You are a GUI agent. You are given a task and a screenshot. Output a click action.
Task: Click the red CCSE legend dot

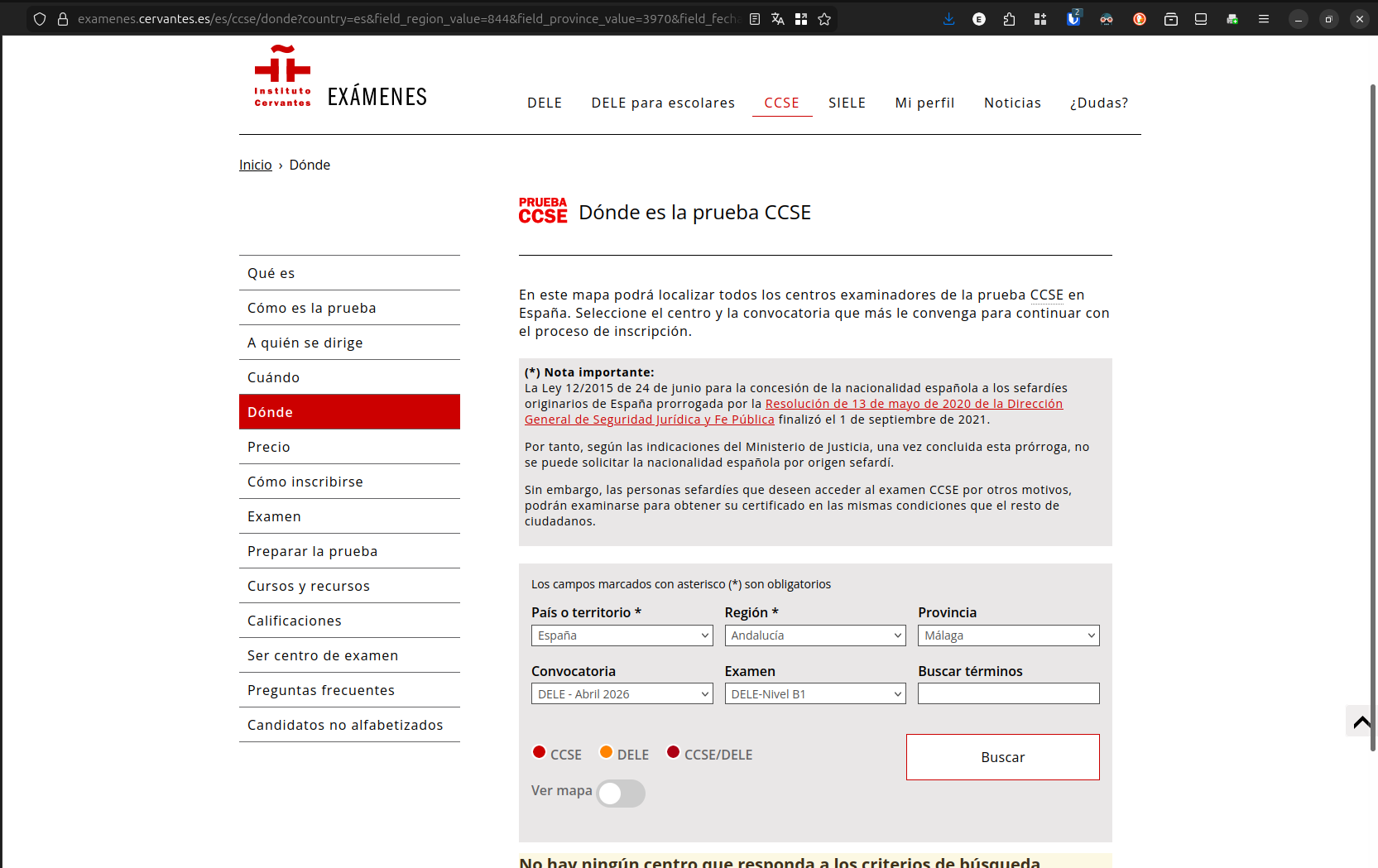pos(539,752)
